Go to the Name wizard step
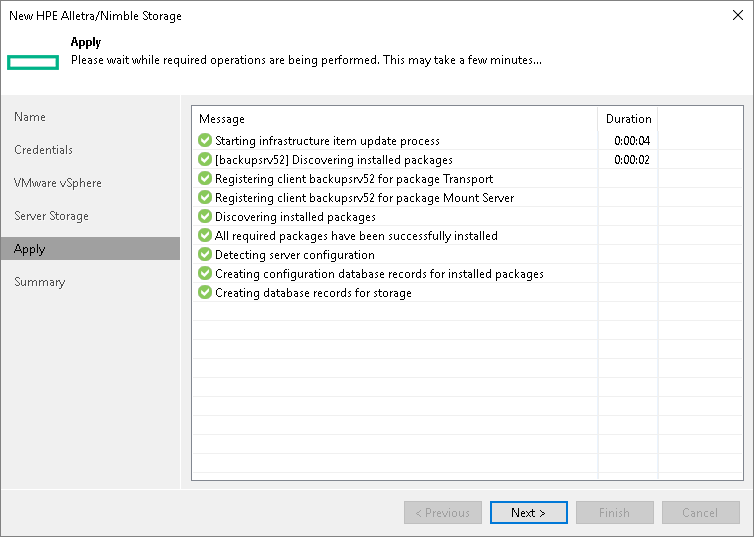This screenshot has height=537, width=754. point(90,117)
